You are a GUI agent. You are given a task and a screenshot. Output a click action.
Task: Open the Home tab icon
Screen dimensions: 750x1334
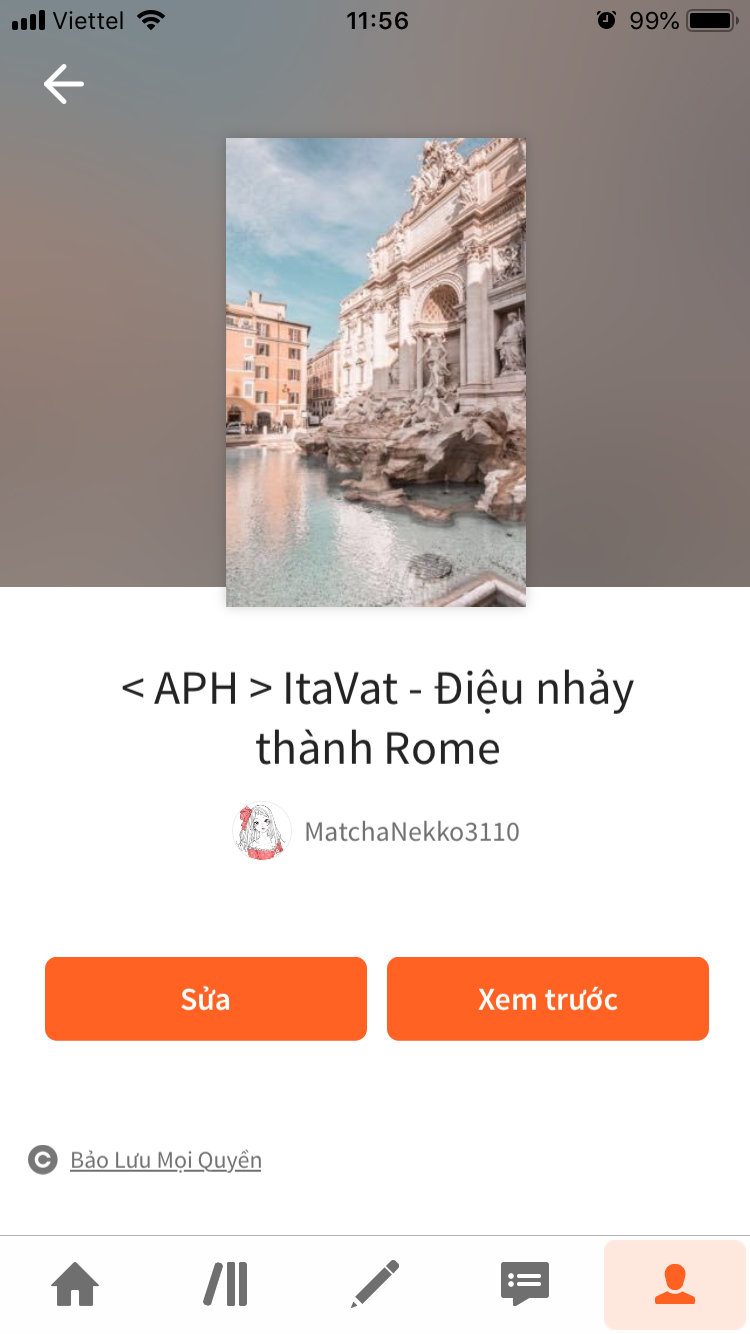click(76, 1285)
